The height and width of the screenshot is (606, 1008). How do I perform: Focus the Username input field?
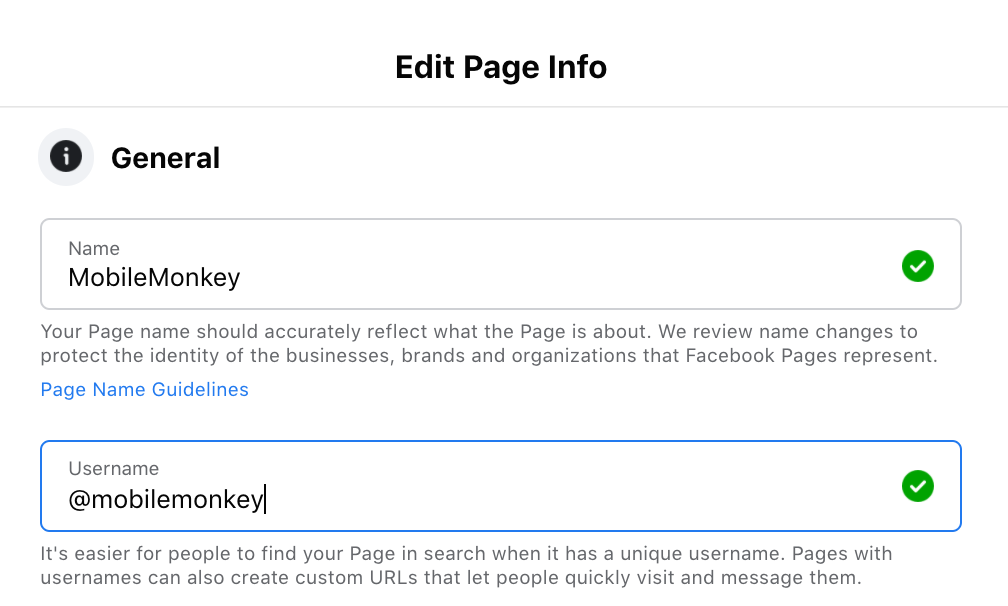coord(501,486)
